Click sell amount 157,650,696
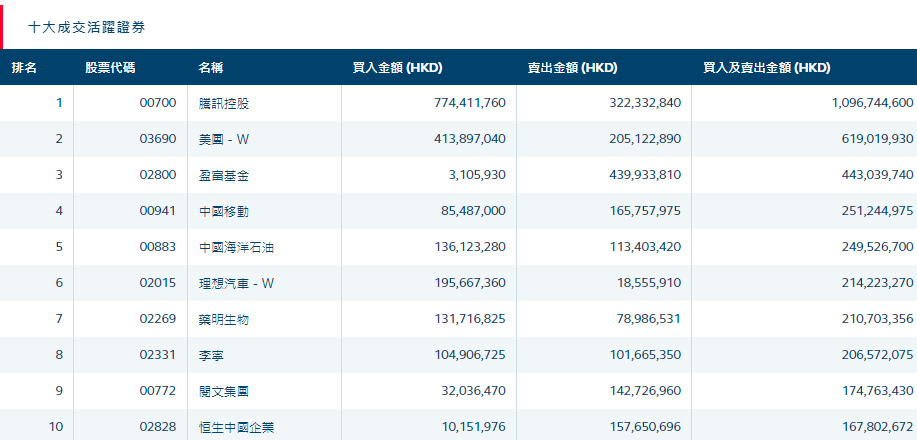 (x=645, y=427)
